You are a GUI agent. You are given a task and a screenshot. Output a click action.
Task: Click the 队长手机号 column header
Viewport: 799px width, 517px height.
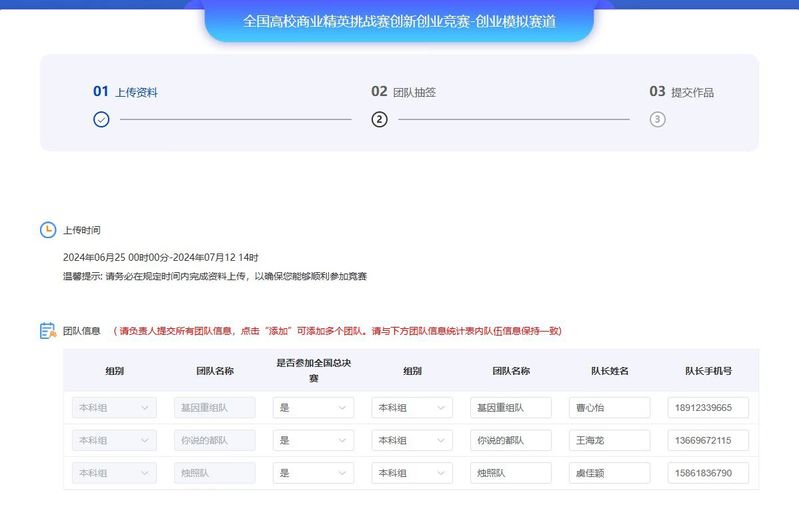click(x=708, y=371)
